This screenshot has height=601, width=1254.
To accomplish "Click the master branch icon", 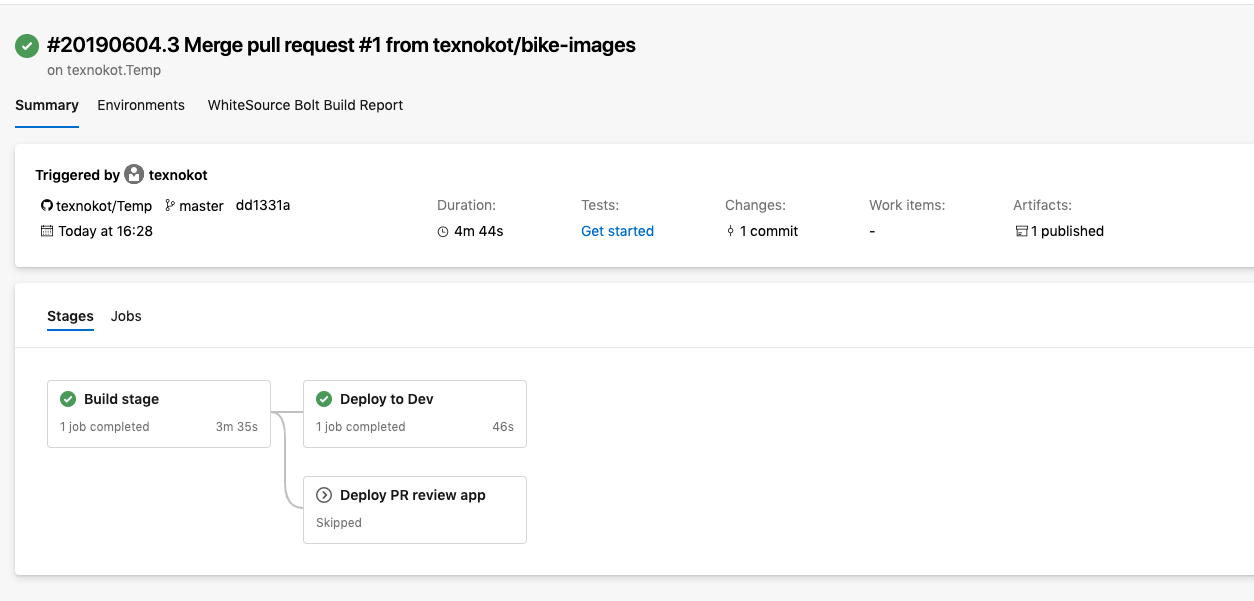I will (x=170, y=206).
